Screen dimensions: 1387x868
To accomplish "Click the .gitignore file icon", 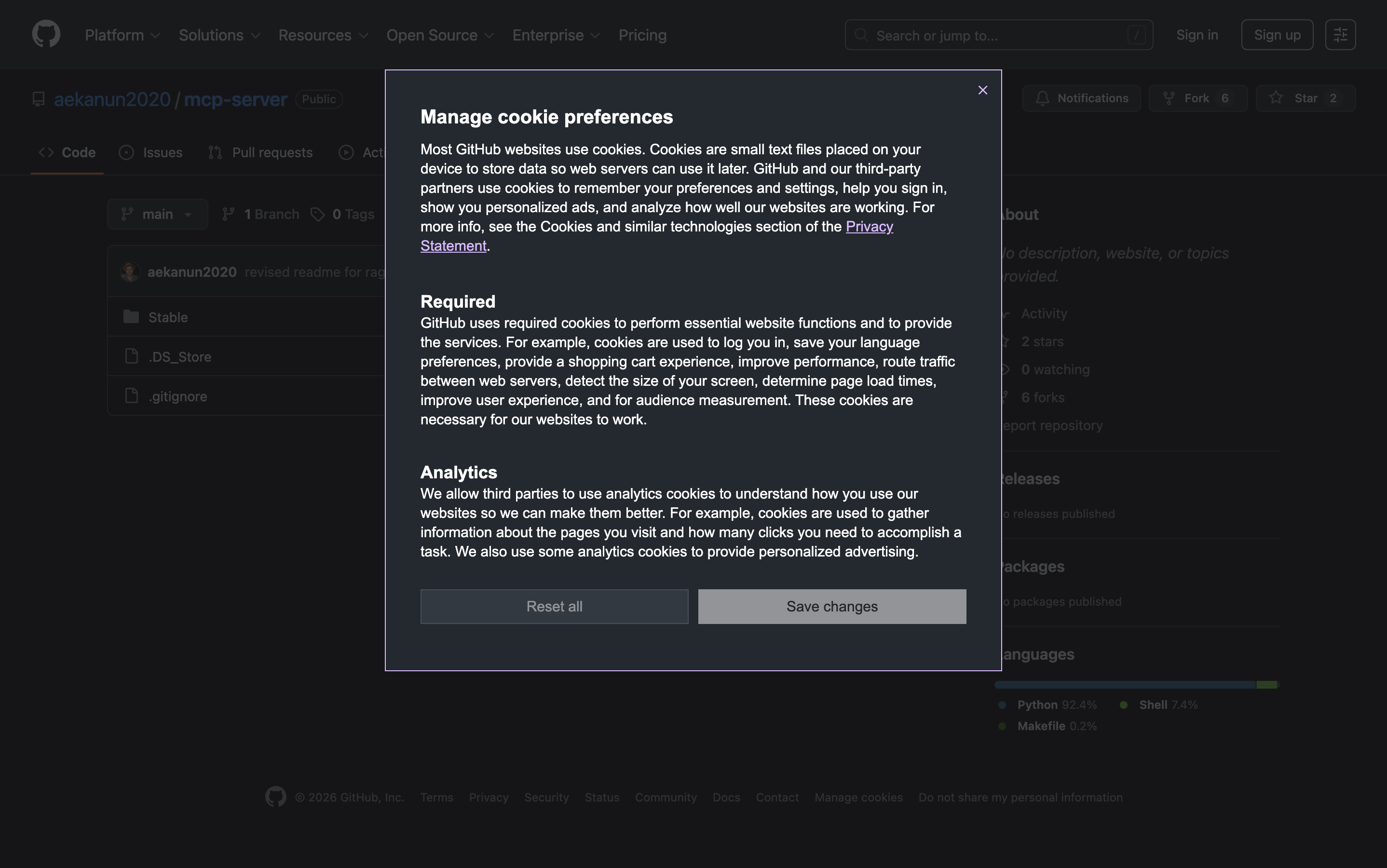I will click(x=132, y=396).
